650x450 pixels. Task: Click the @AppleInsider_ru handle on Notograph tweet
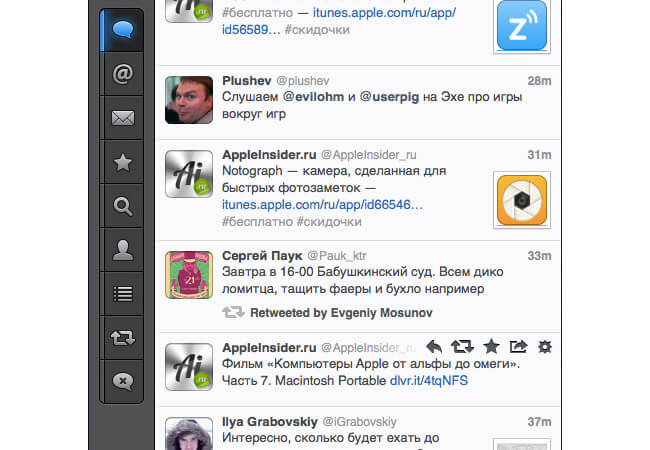[x=369, y=155]
